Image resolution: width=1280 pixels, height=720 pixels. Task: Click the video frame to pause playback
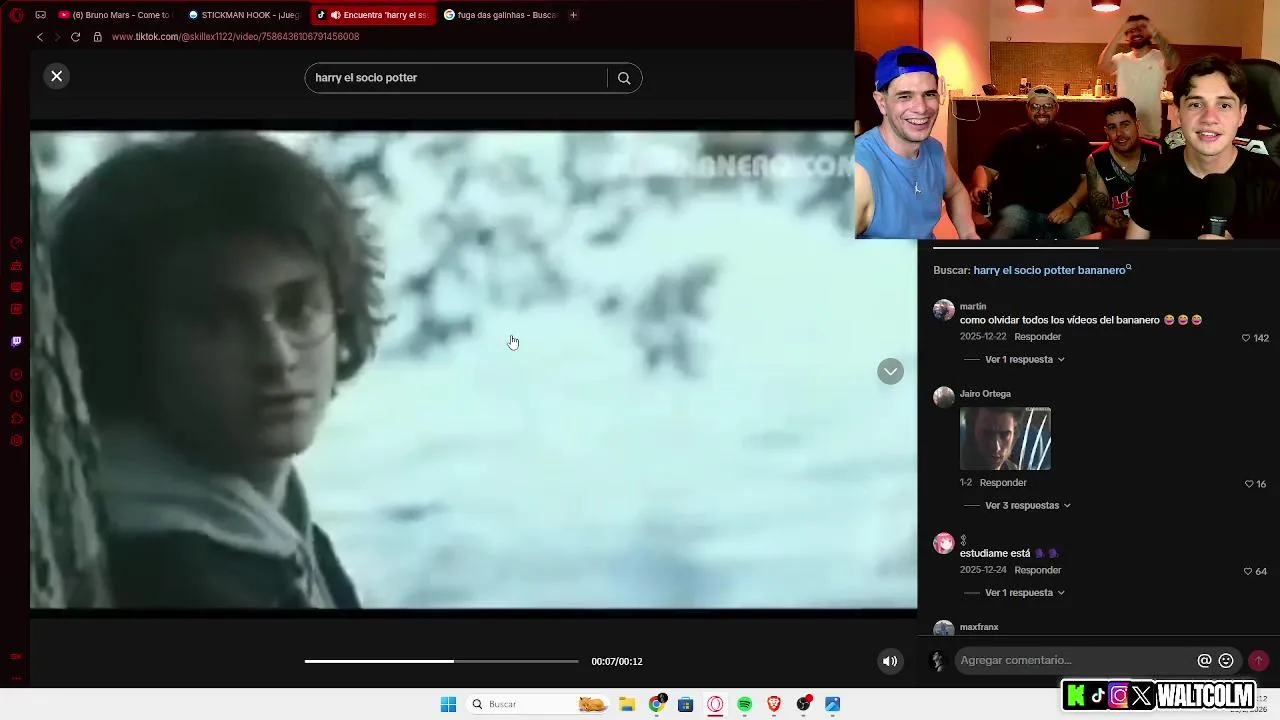[x=473, y=370]
